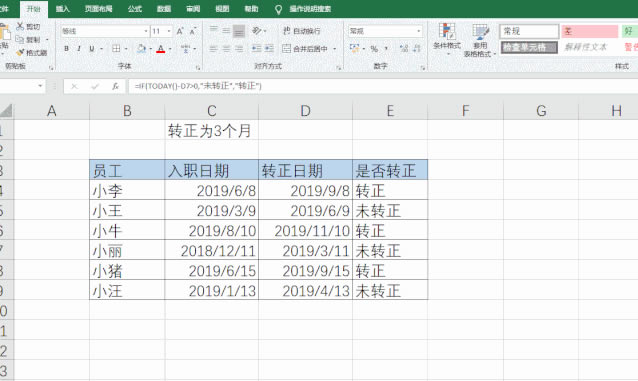Click the phonetic guide (文) icon
The width and height of the screenshot is (638, 381).
(186, 49)
